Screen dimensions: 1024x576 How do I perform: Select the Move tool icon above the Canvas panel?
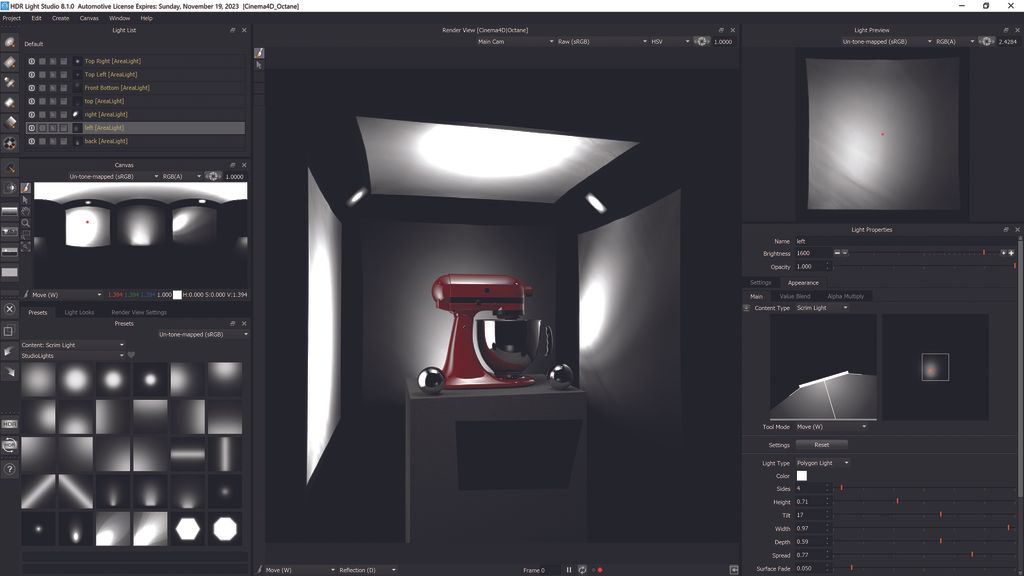25,187
